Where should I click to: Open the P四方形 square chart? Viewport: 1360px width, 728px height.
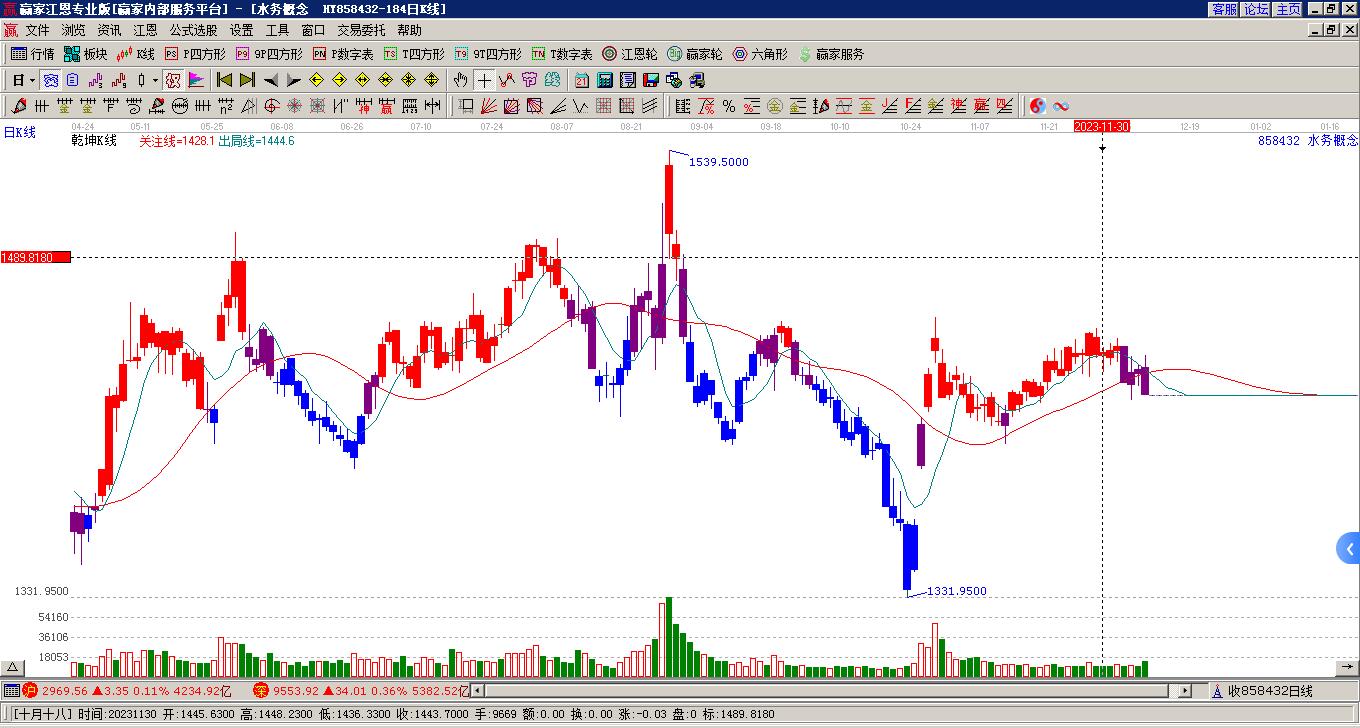pyautogui.click(x=195, y=54)
